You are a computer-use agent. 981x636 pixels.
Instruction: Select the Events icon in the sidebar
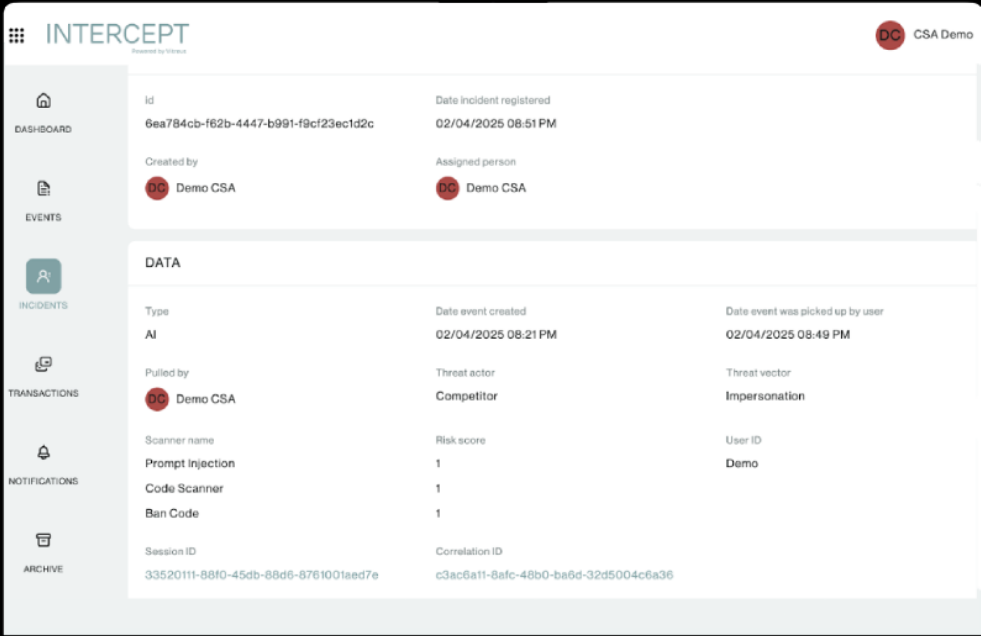(42, 188)
